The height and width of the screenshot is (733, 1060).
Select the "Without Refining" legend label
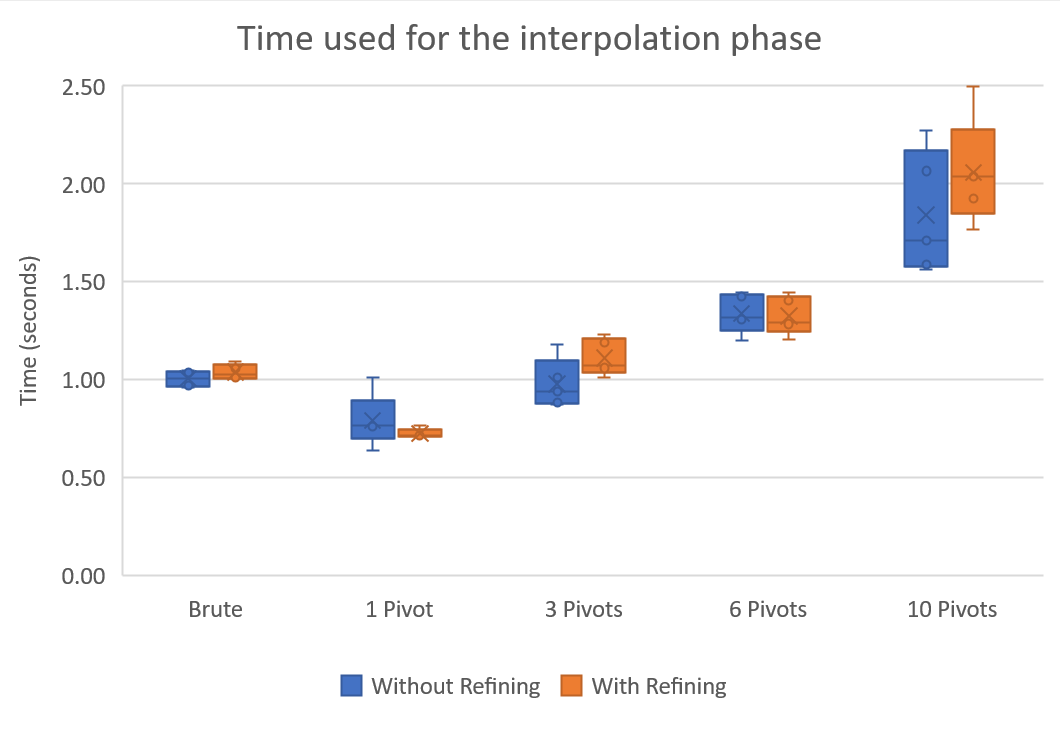455,686
